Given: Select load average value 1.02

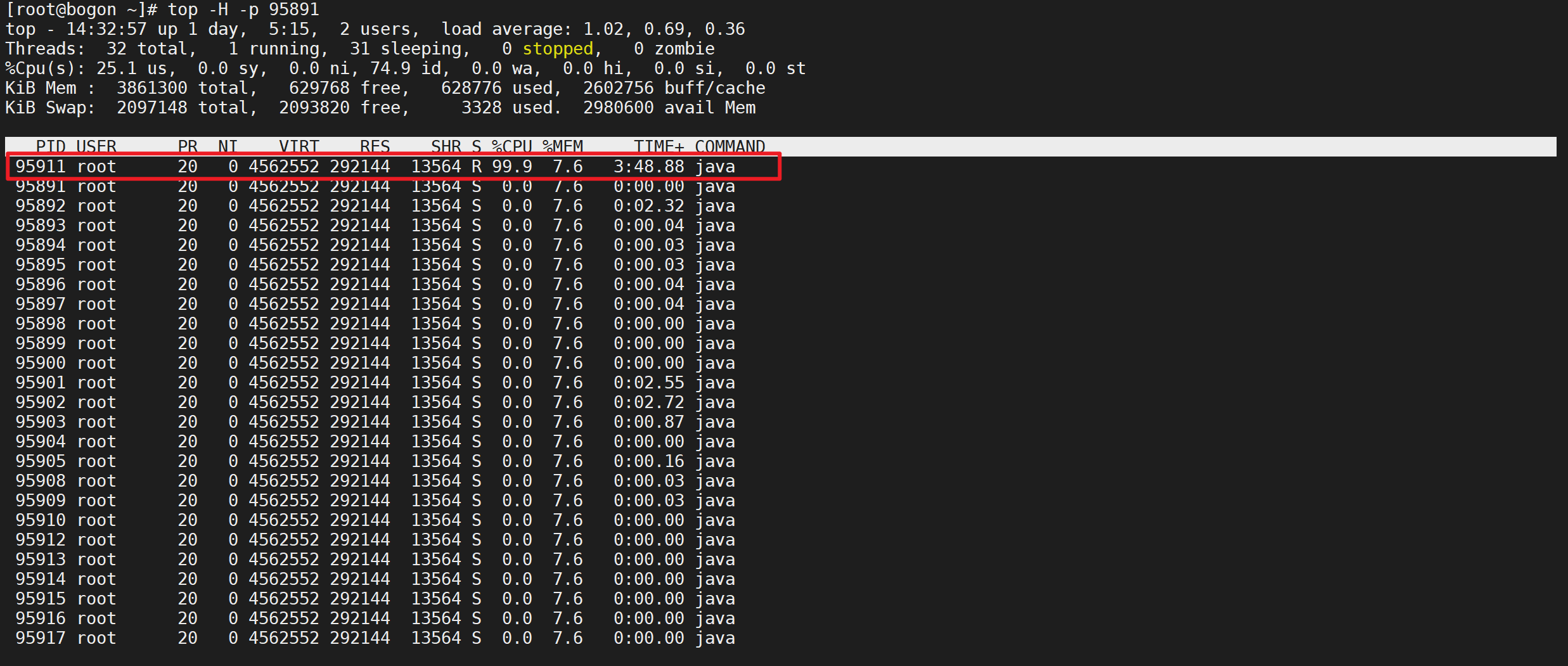Looking at the screenshot, I should [x=603, y=29].
